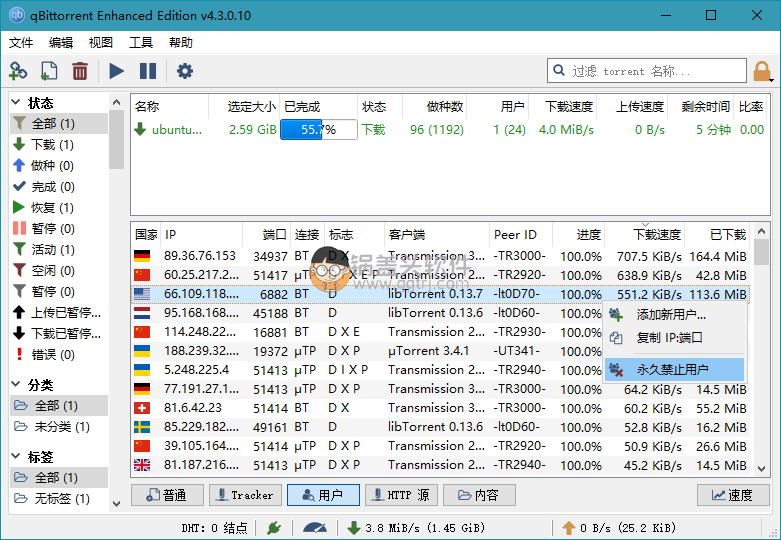Select peer 89.36.76.153 row
This screenshot has height=540, width=781.
point(440,256)
